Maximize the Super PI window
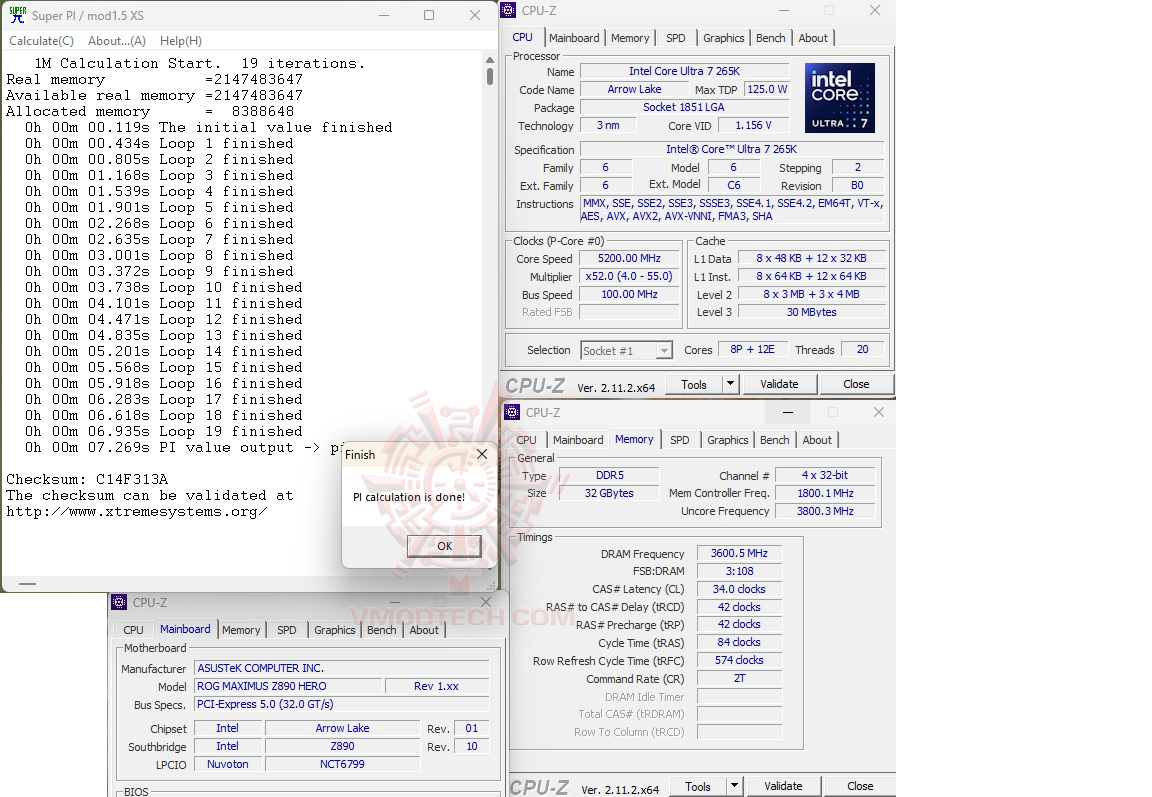The height and width of the screenshot is (797, 1152). point(429,15)
